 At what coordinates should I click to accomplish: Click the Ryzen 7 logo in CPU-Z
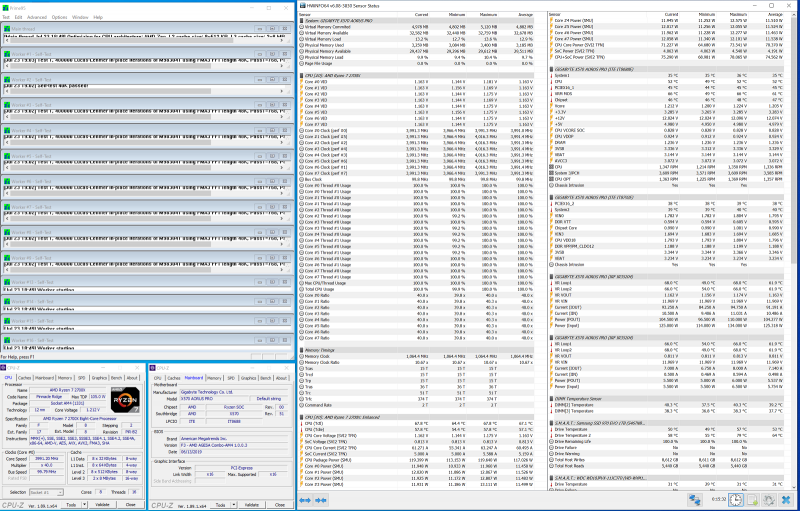click(x=125, y=401)
